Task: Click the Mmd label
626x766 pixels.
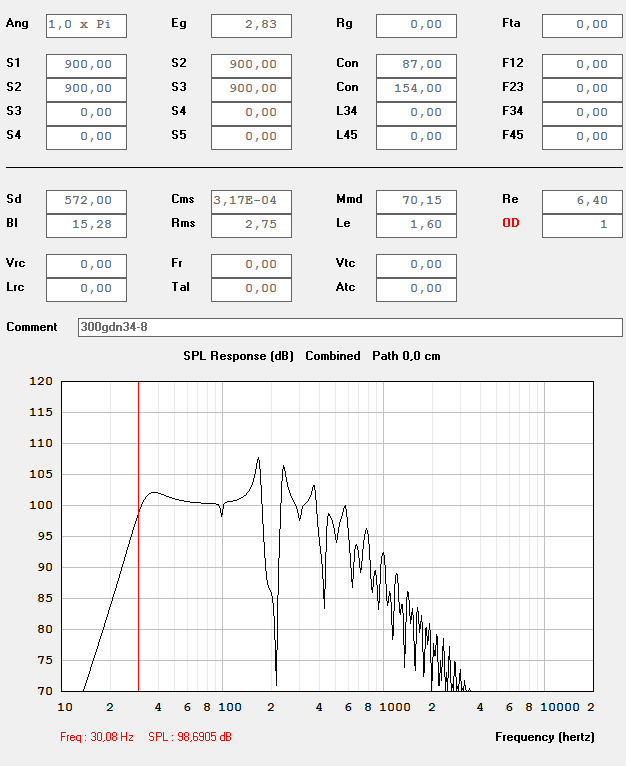Action: point(349,199)
